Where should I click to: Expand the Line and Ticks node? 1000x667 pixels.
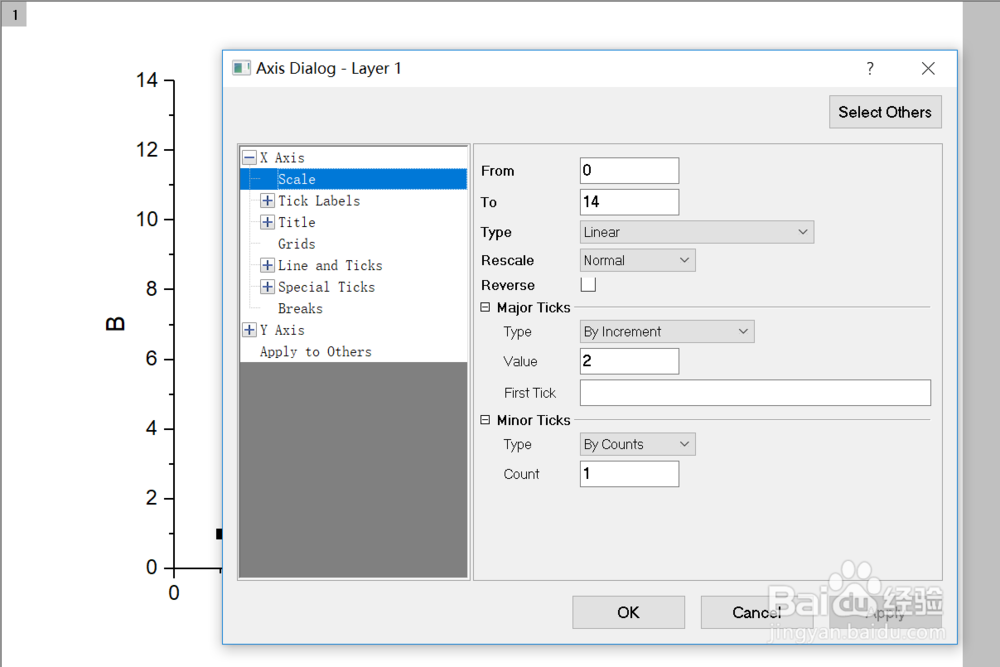pyautogui.click(x=267, y=265)
